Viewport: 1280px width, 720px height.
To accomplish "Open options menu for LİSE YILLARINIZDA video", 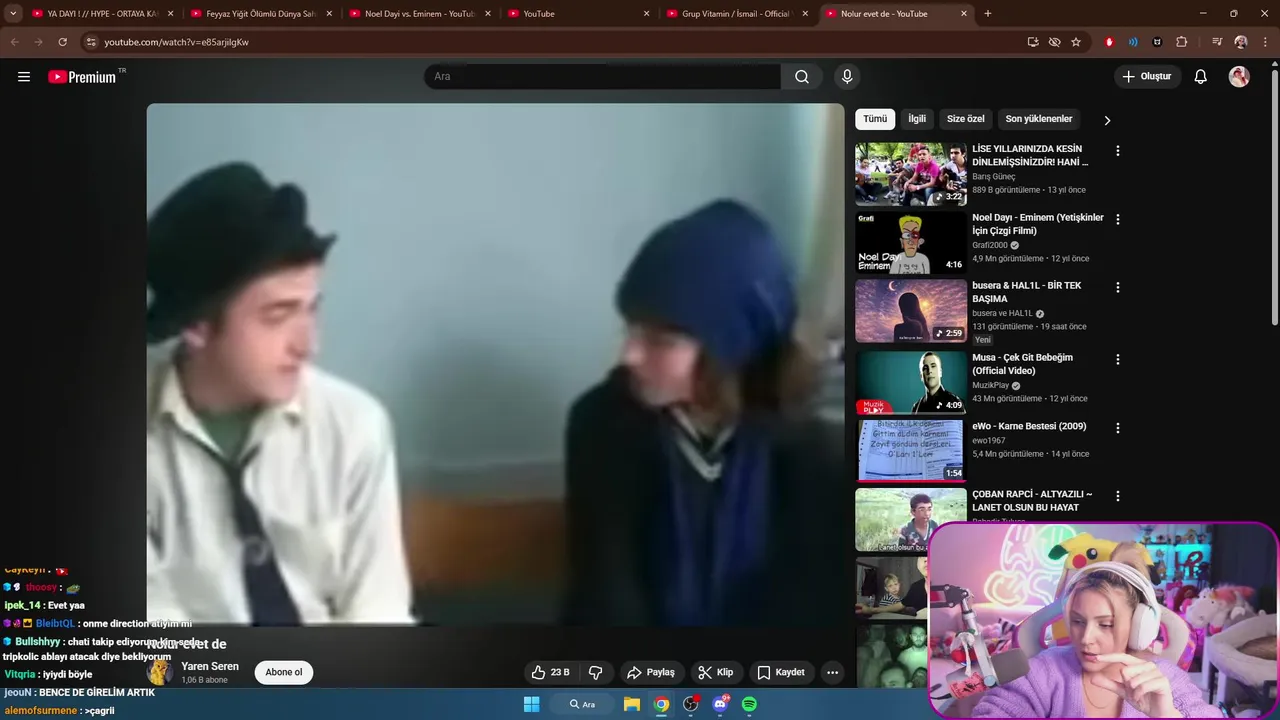I will click(x=1118, y=151).
